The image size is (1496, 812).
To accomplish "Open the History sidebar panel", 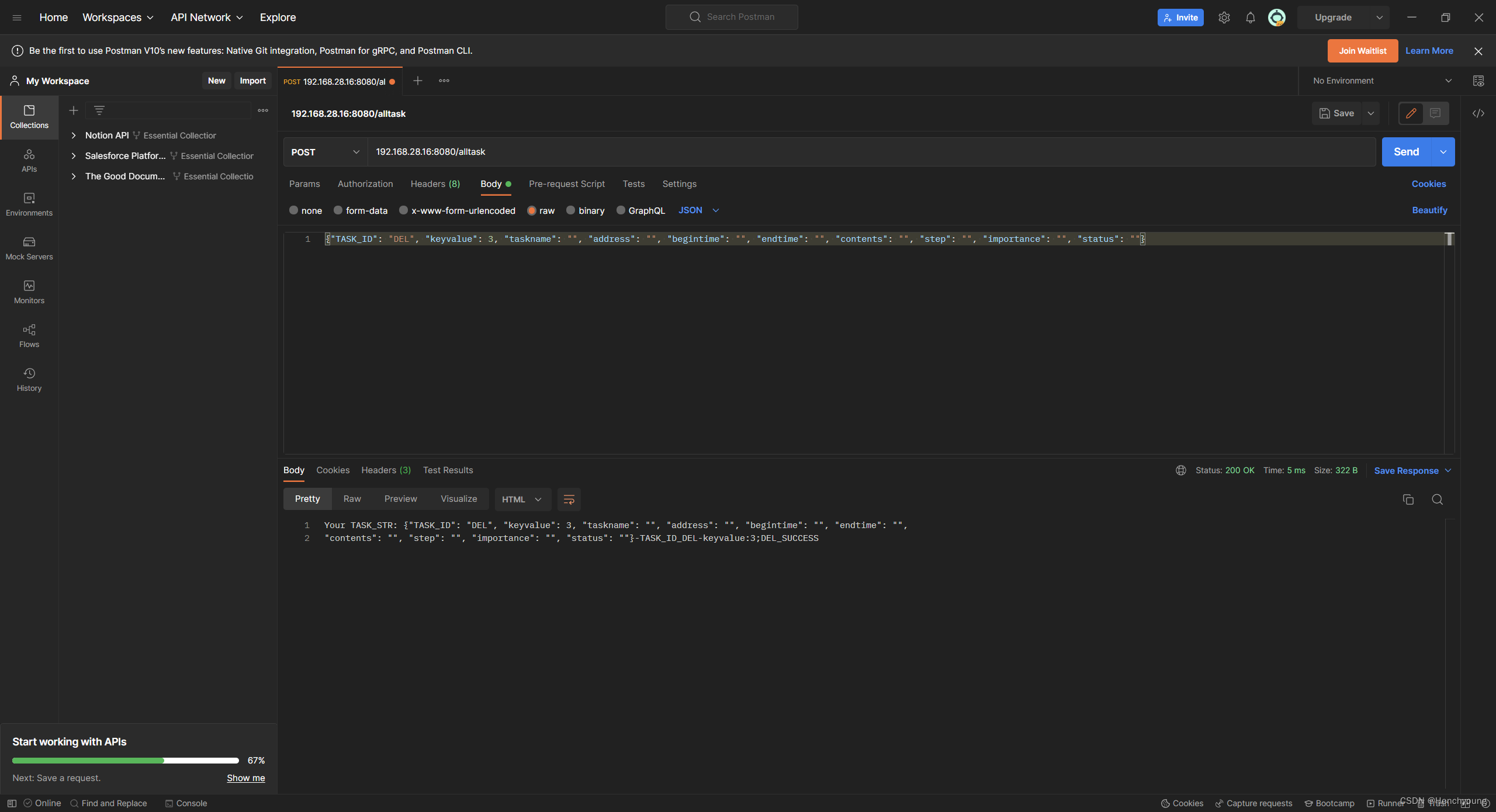I will pos(29,379).
